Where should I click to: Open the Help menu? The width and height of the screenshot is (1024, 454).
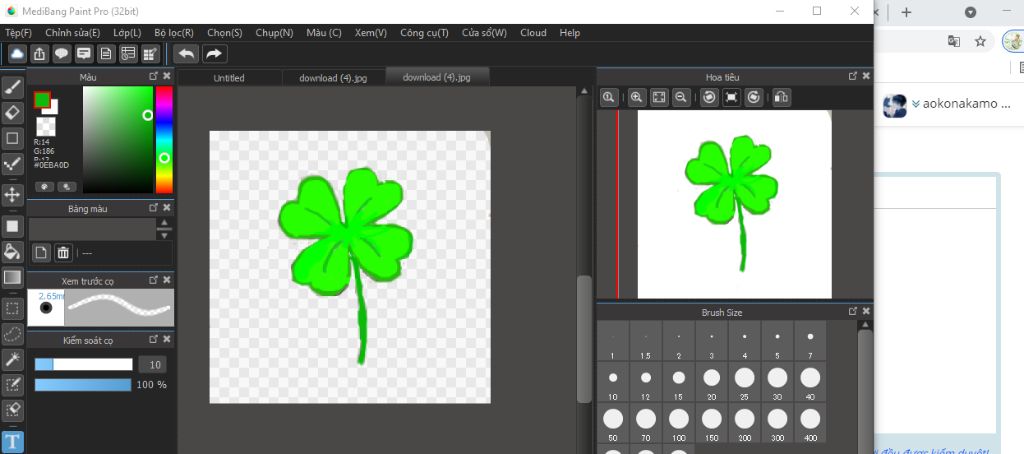click(x=569, y=33)
